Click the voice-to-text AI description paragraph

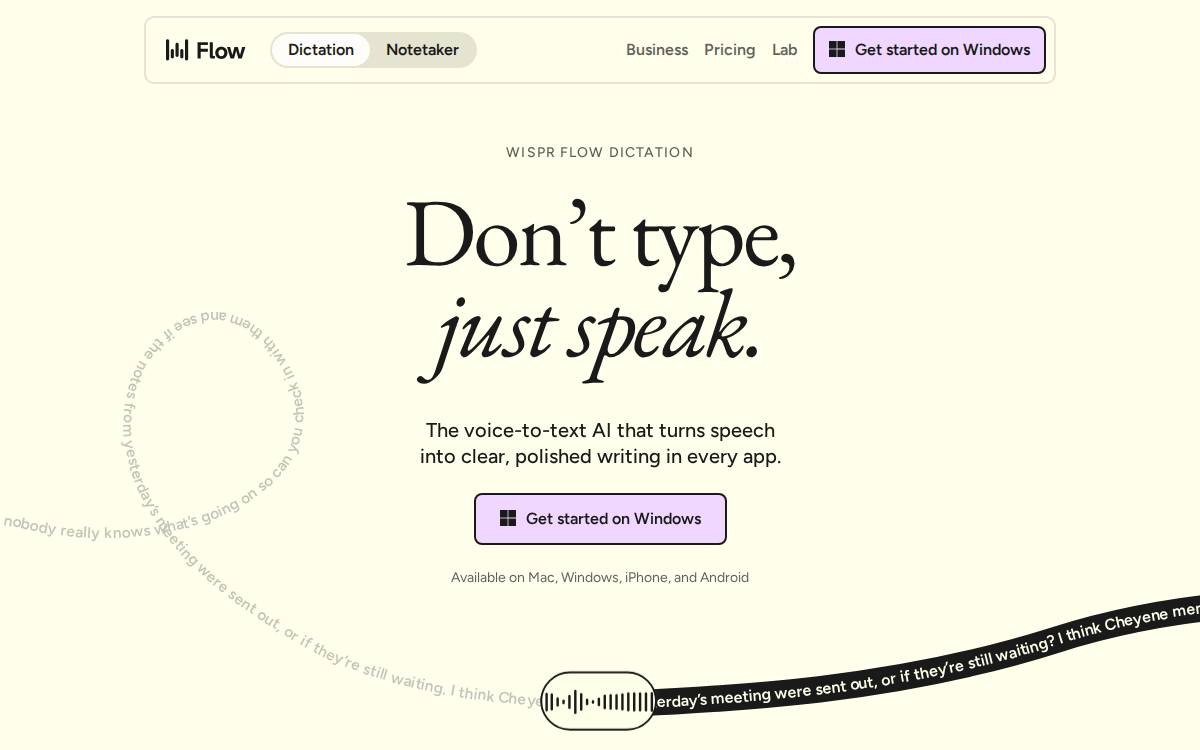600,443
